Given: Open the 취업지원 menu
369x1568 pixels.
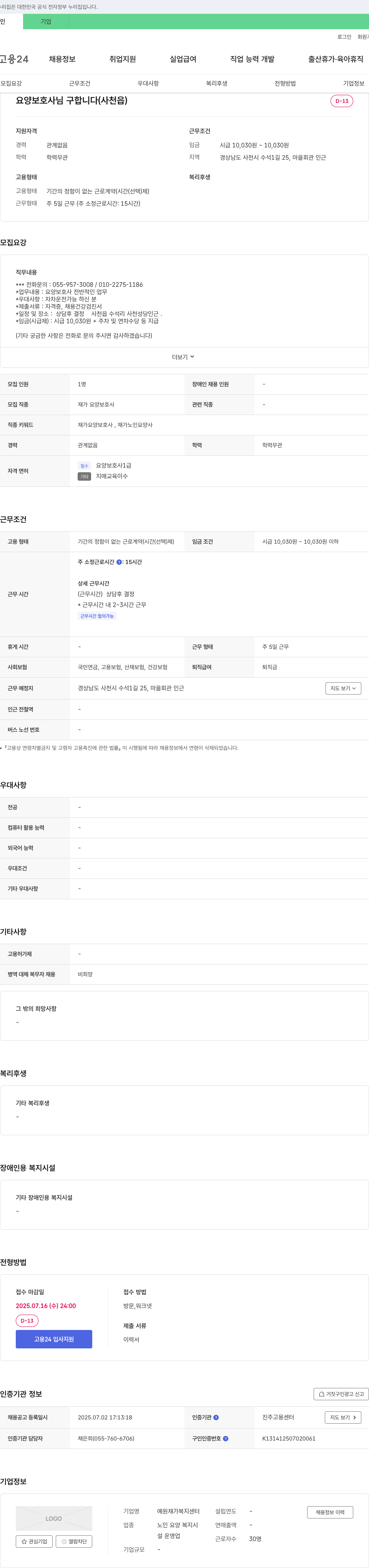Looking at the screenshot, I should (x=122, y=59).
